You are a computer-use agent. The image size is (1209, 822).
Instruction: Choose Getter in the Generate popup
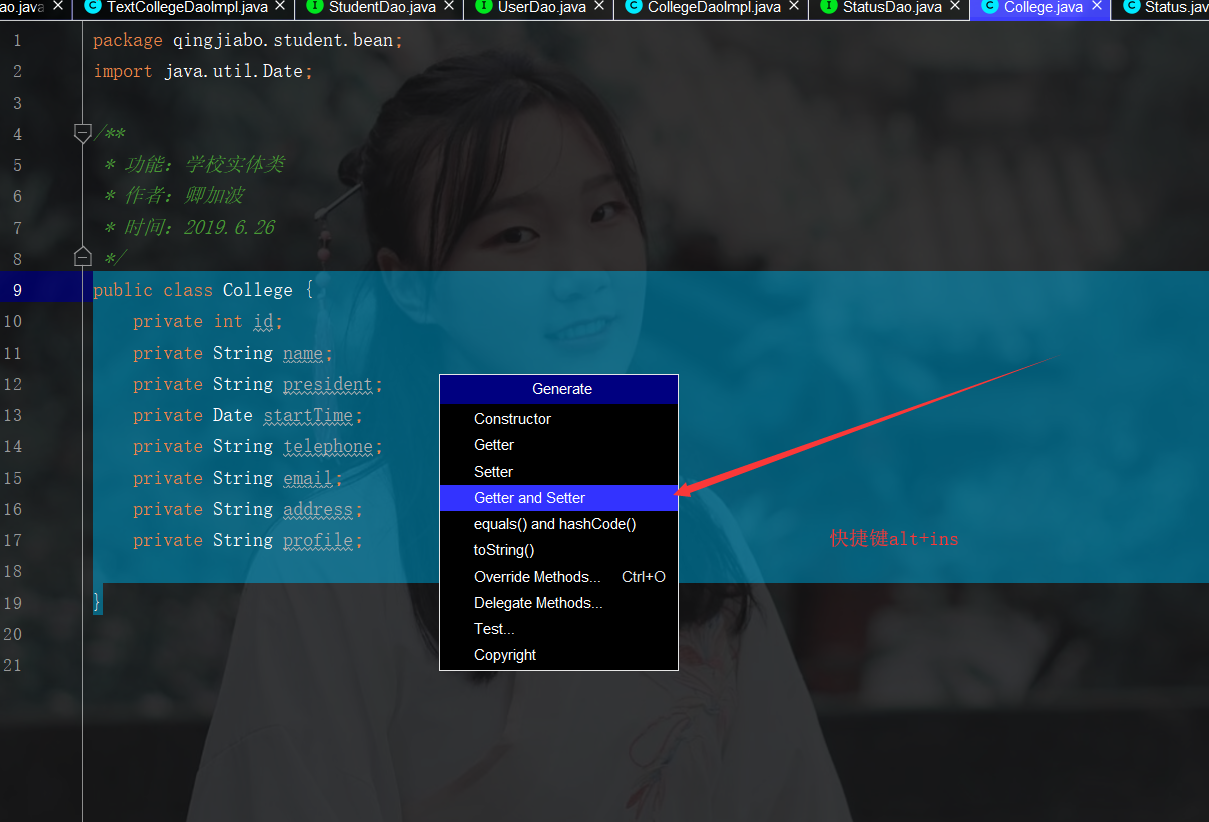pos(559,445)
